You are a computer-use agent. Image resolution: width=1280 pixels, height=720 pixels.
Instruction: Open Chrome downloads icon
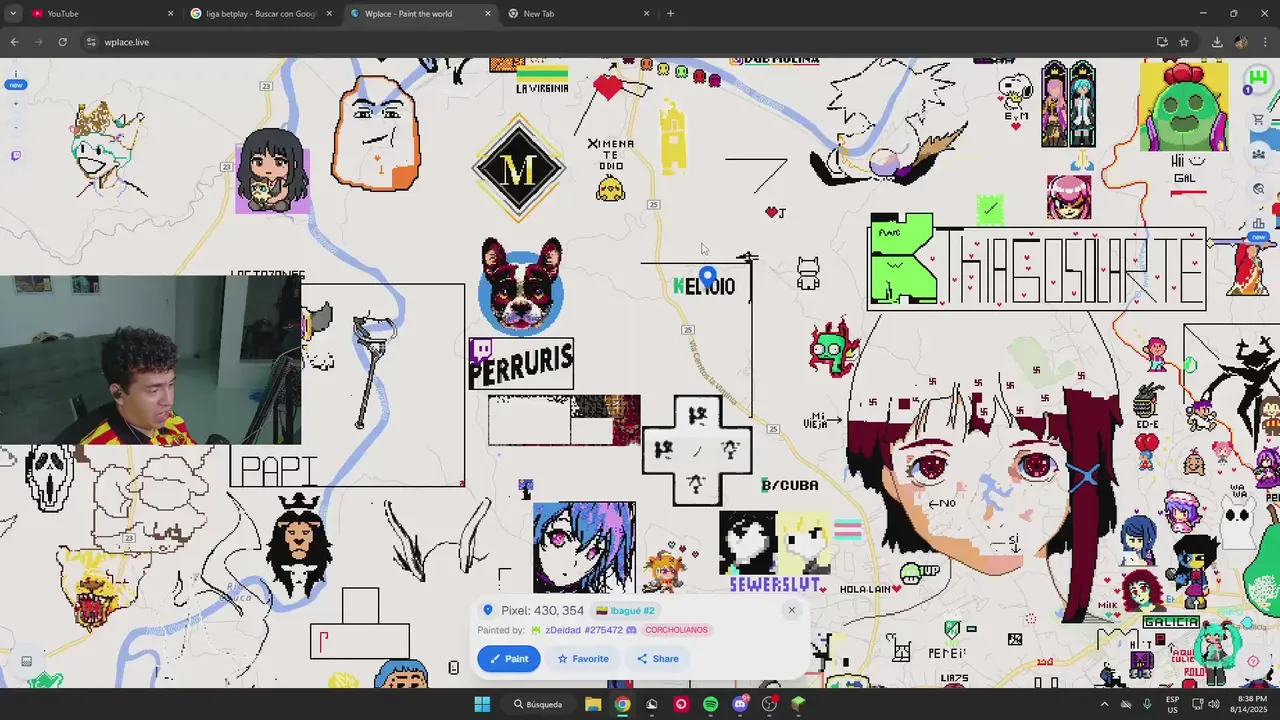tap(1217, 42)
